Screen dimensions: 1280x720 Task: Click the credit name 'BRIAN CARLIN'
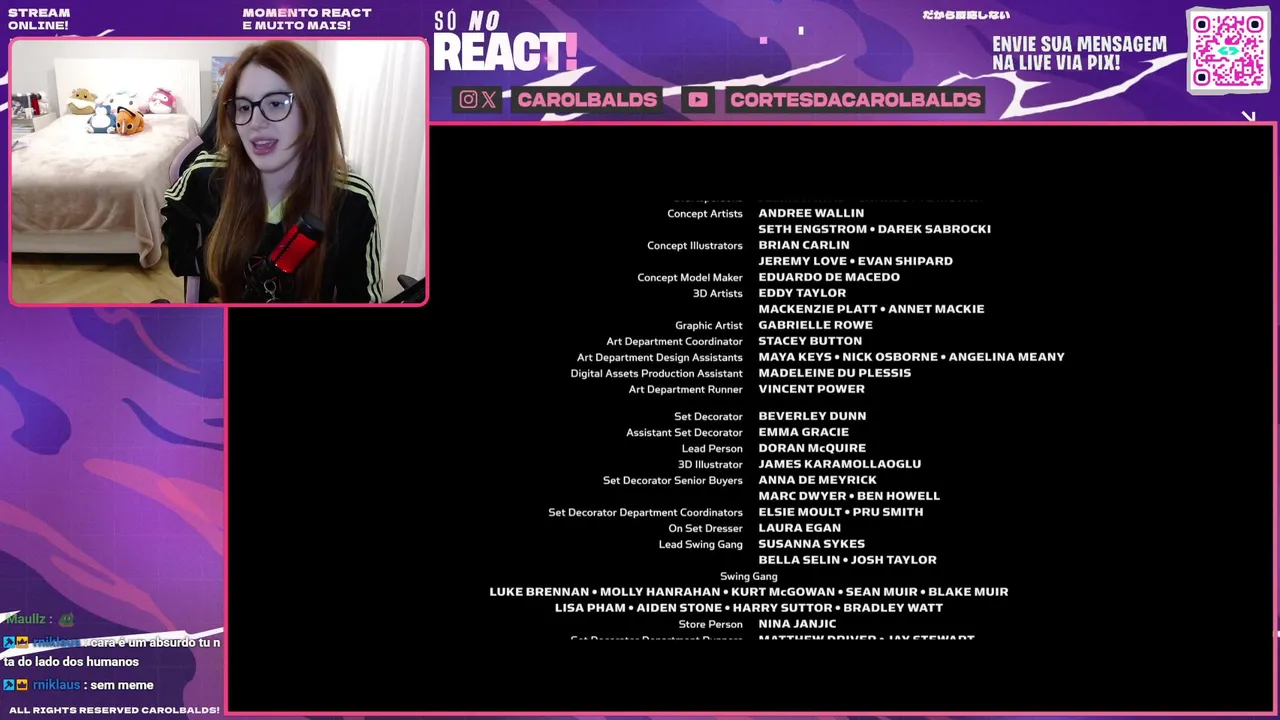point(804,245)
